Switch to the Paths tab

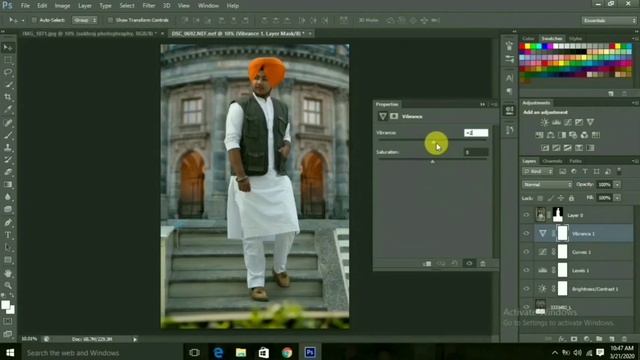click(x=576, y=161)
